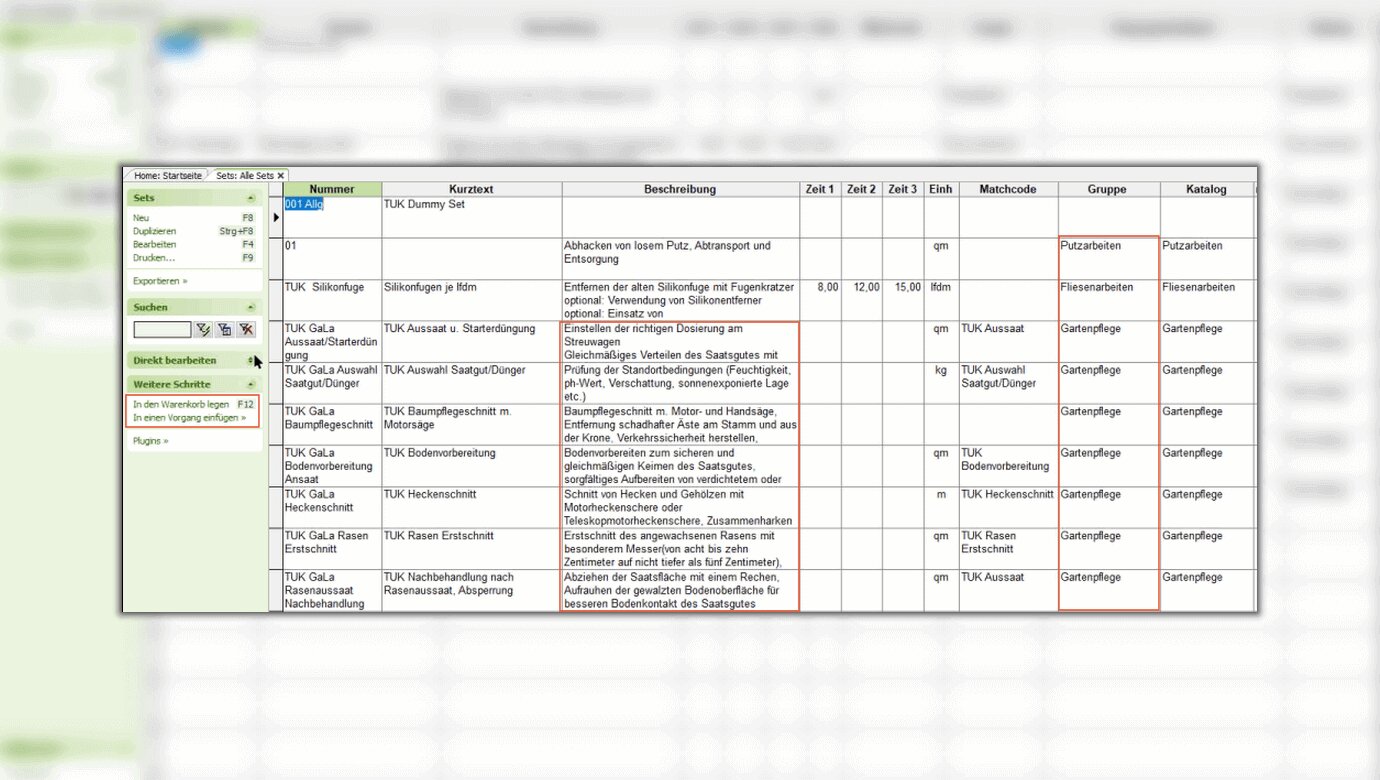Screen dimensions: 1380x780
Task: Collapse the Weitere Schritte section
Action: (x=250, y=385)
